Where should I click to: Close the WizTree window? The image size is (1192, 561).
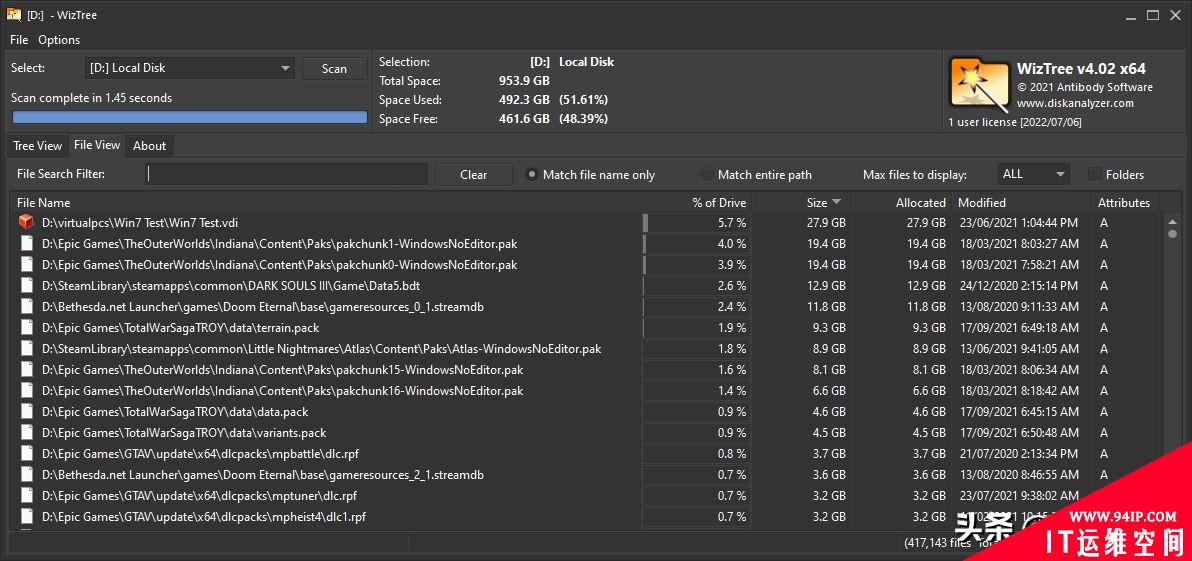click(x=1176, y=14)
